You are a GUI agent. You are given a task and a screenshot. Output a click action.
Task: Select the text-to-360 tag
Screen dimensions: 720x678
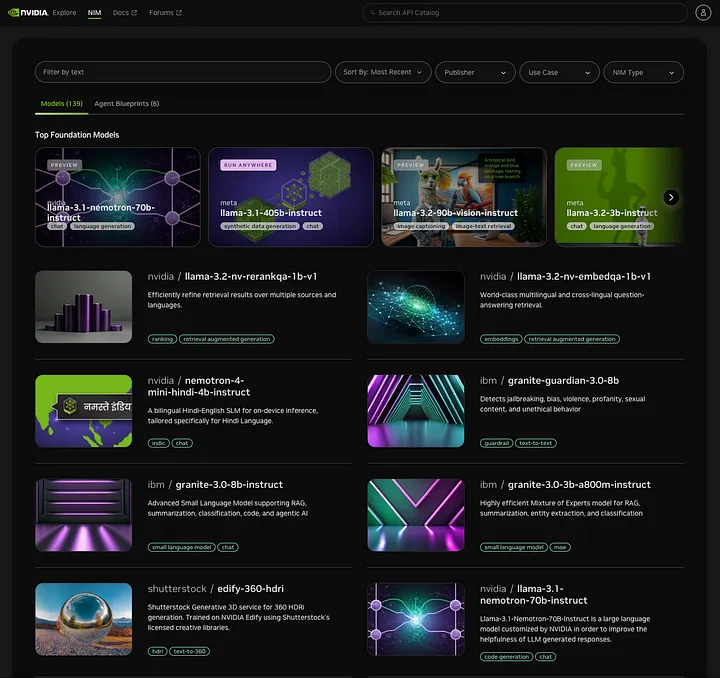pos(190,651)
